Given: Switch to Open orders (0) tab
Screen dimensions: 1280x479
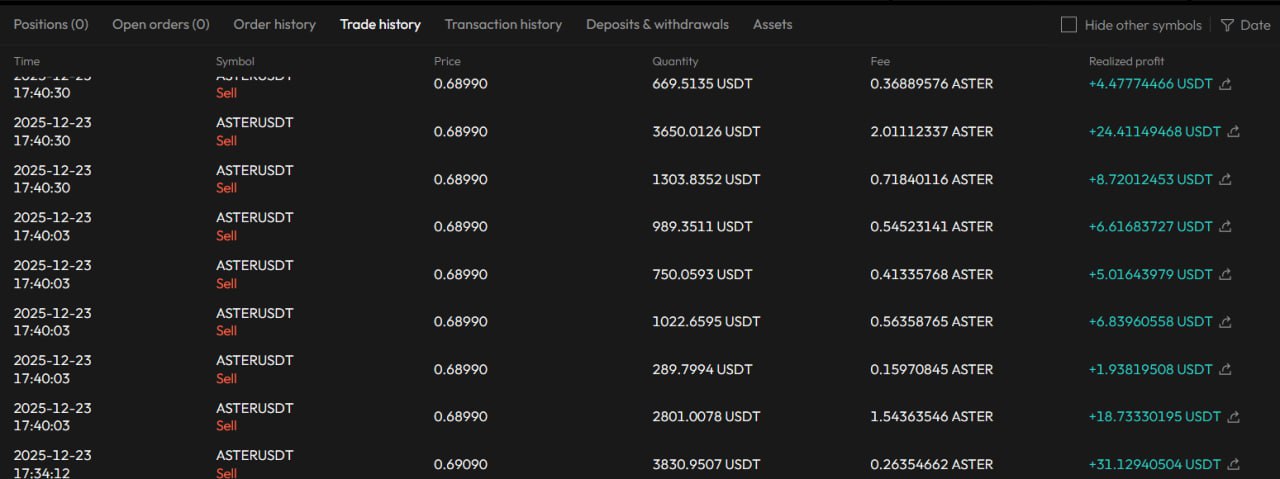Looking at the screenshot, I should tap(161, 24).
